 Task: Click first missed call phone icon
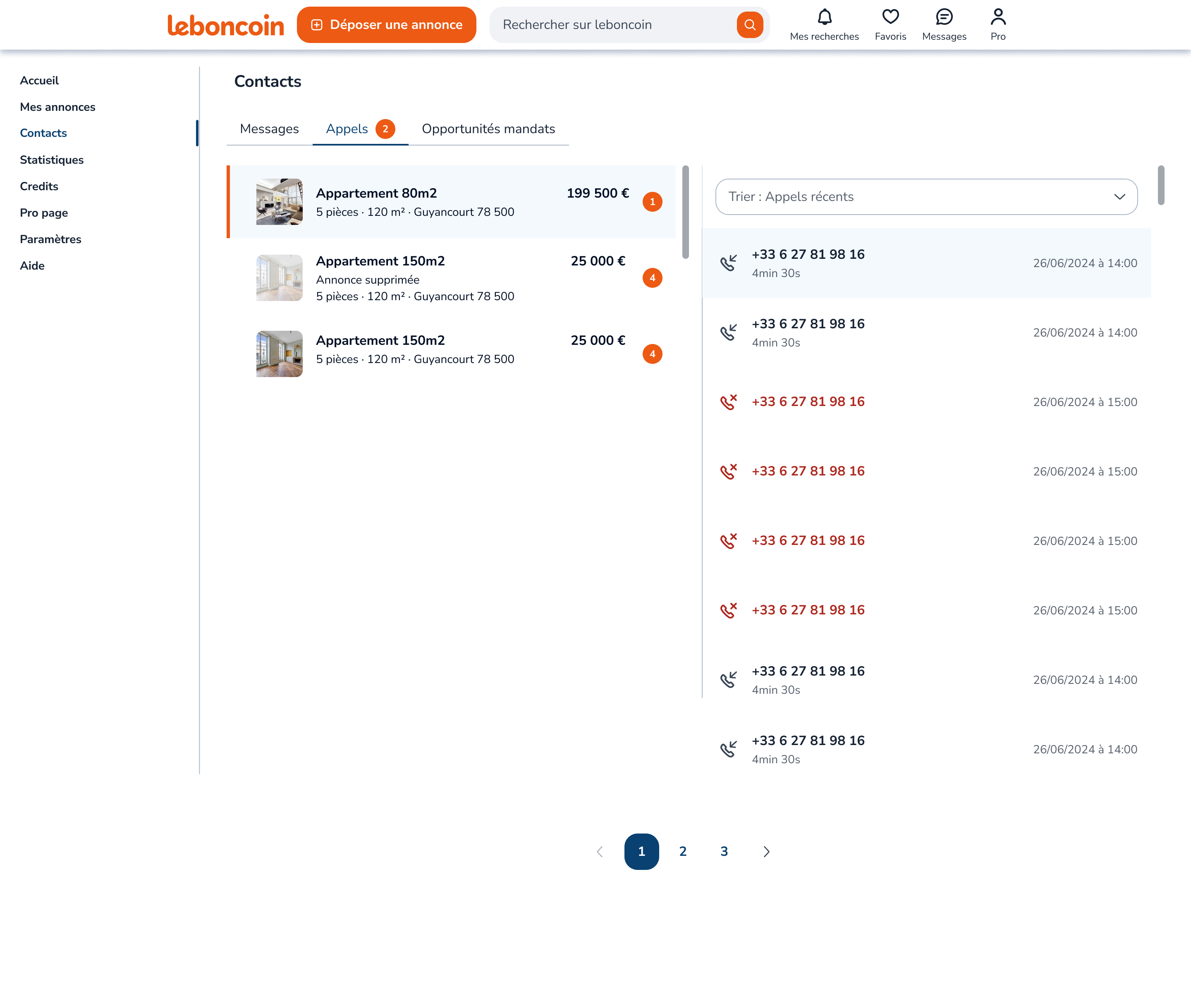[x=728, y=402]
